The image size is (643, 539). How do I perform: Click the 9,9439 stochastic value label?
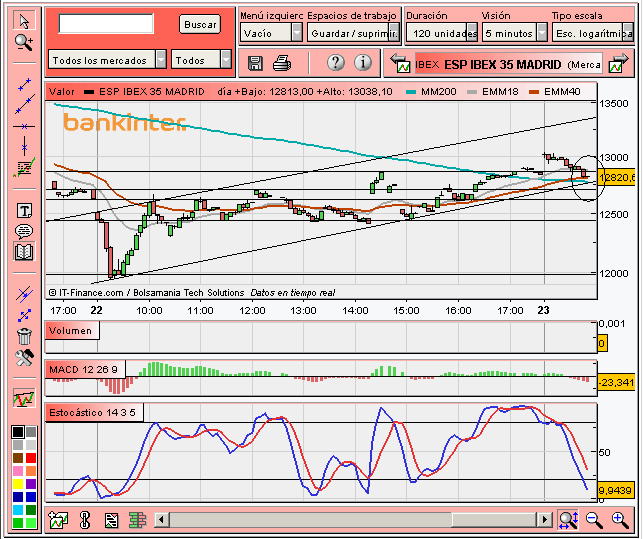615,490
